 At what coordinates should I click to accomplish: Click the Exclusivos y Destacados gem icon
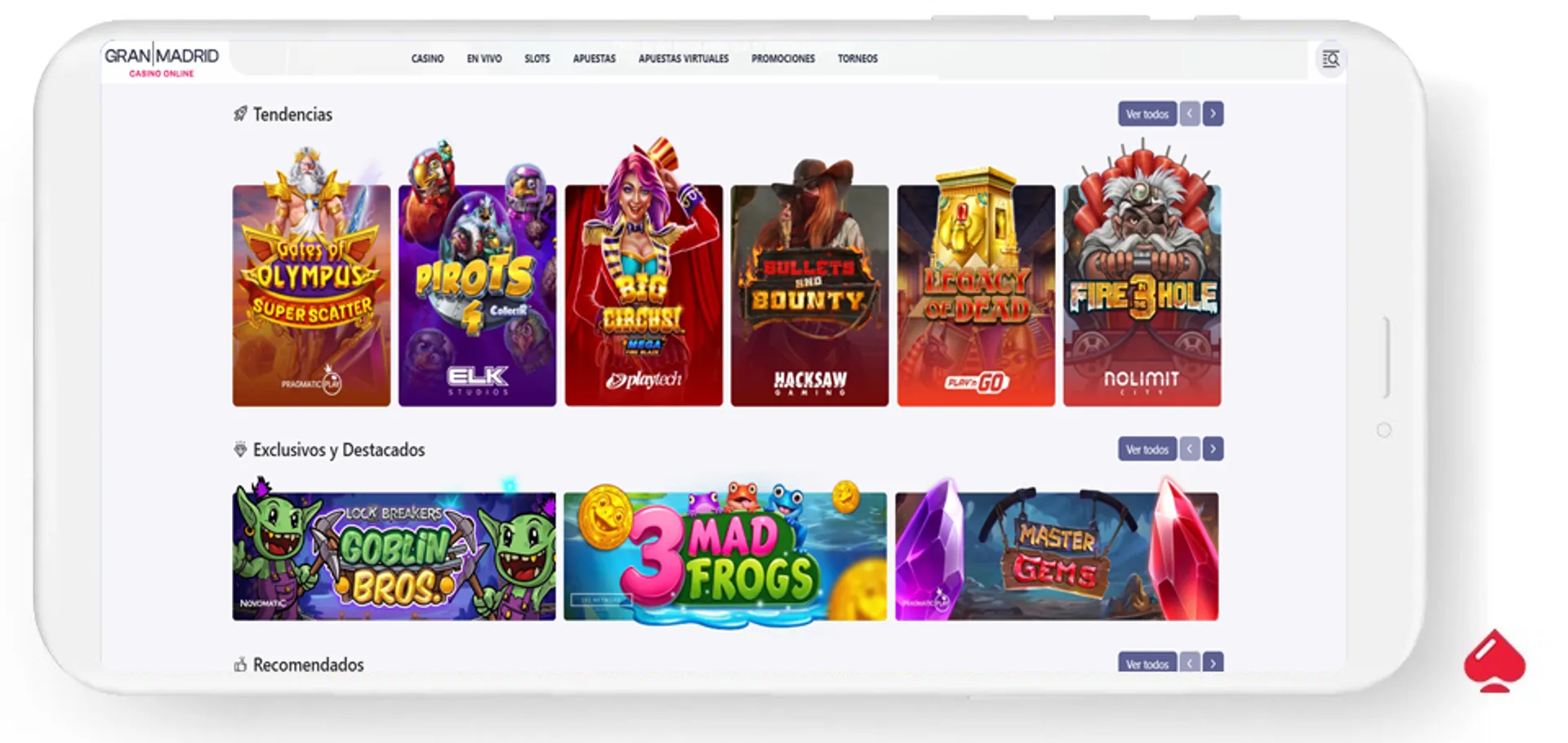(x=240, y=449)
